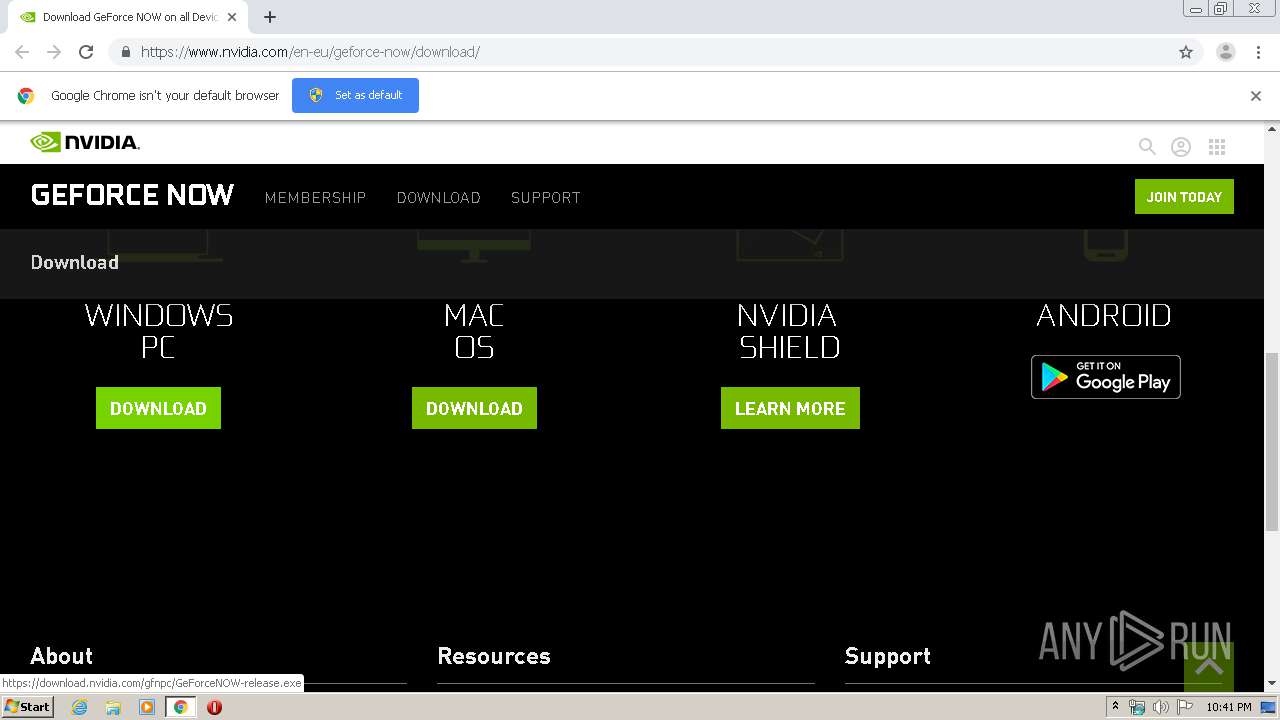This screenshot has width=1280, height=720.
Task: Click the taskbar clock showing 10:41 PM
Action: (x=1229, y=707)
